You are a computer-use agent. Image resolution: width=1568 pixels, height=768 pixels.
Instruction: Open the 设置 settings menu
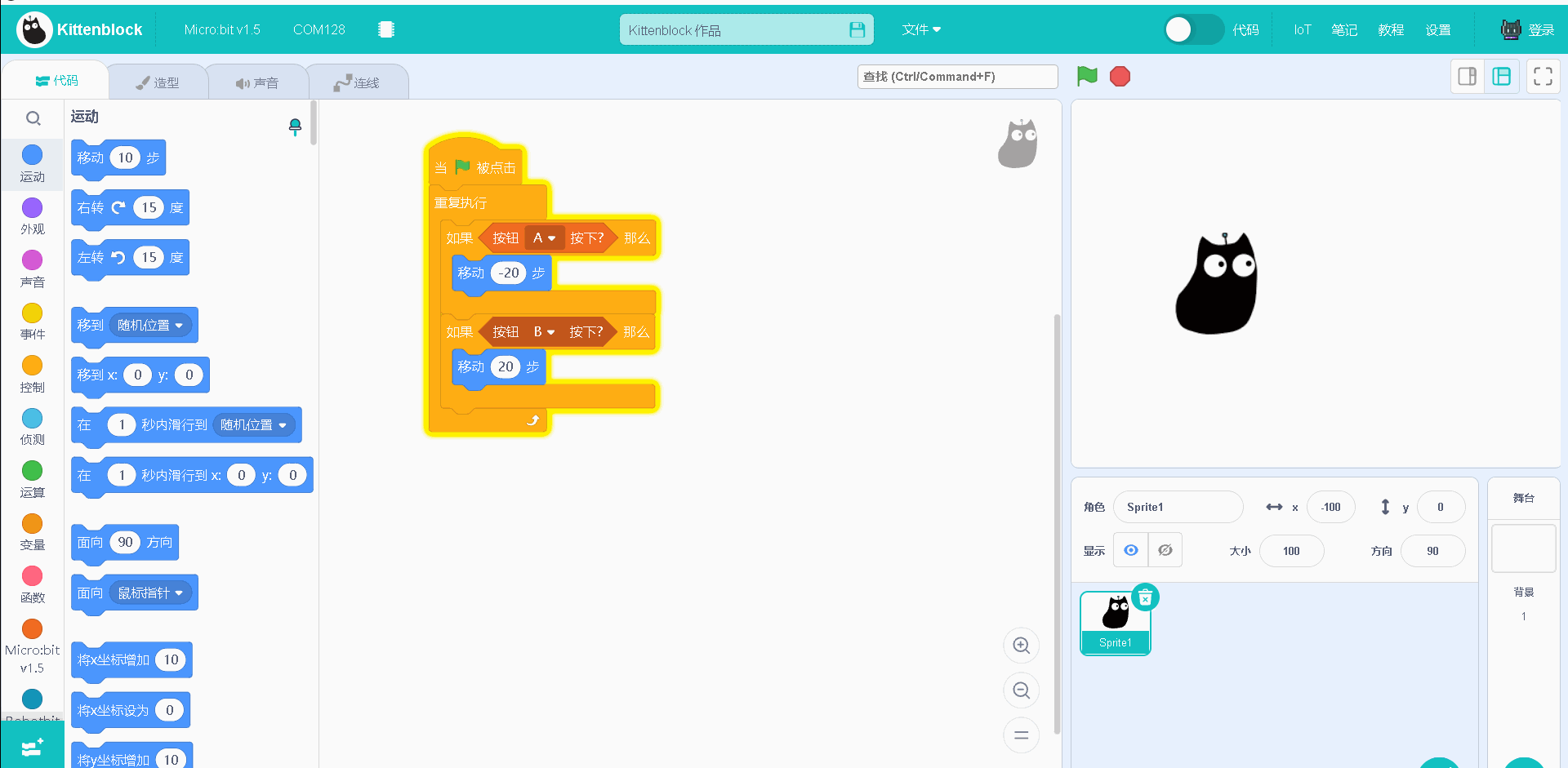pyautogui.click(x=1438, y=29)
